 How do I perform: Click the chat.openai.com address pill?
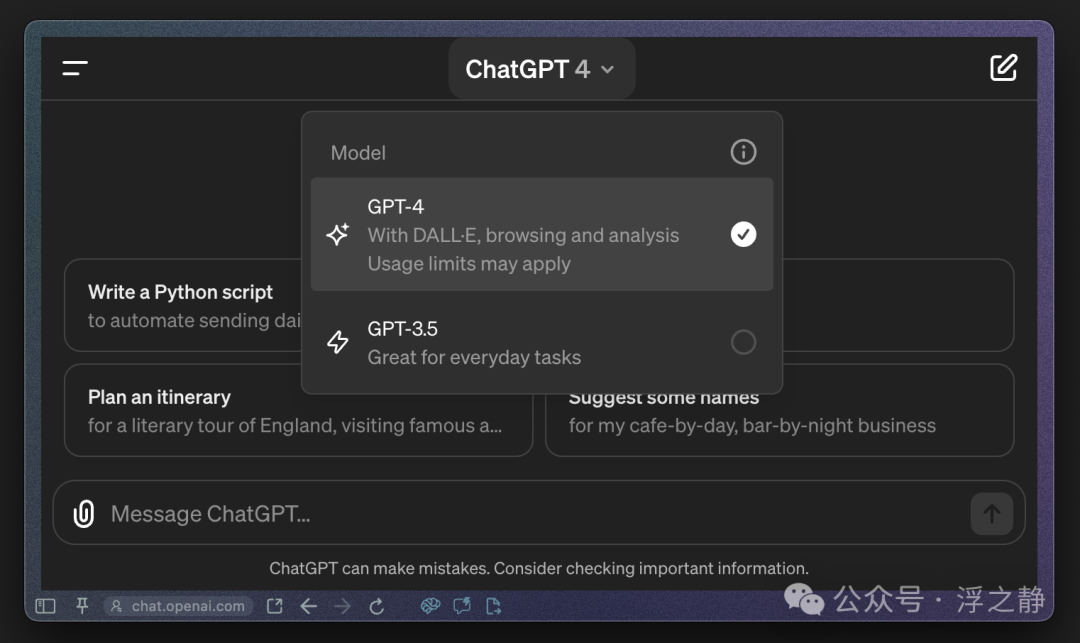point(178,606)
